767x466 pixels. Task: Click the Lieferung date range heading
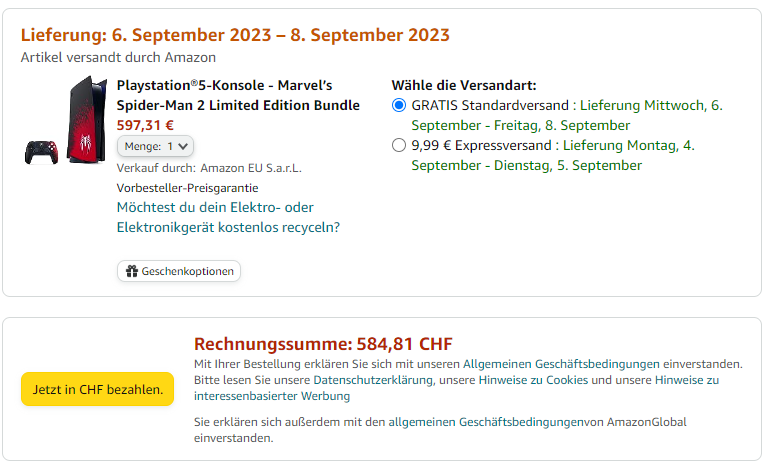click(x=235, y=35)
